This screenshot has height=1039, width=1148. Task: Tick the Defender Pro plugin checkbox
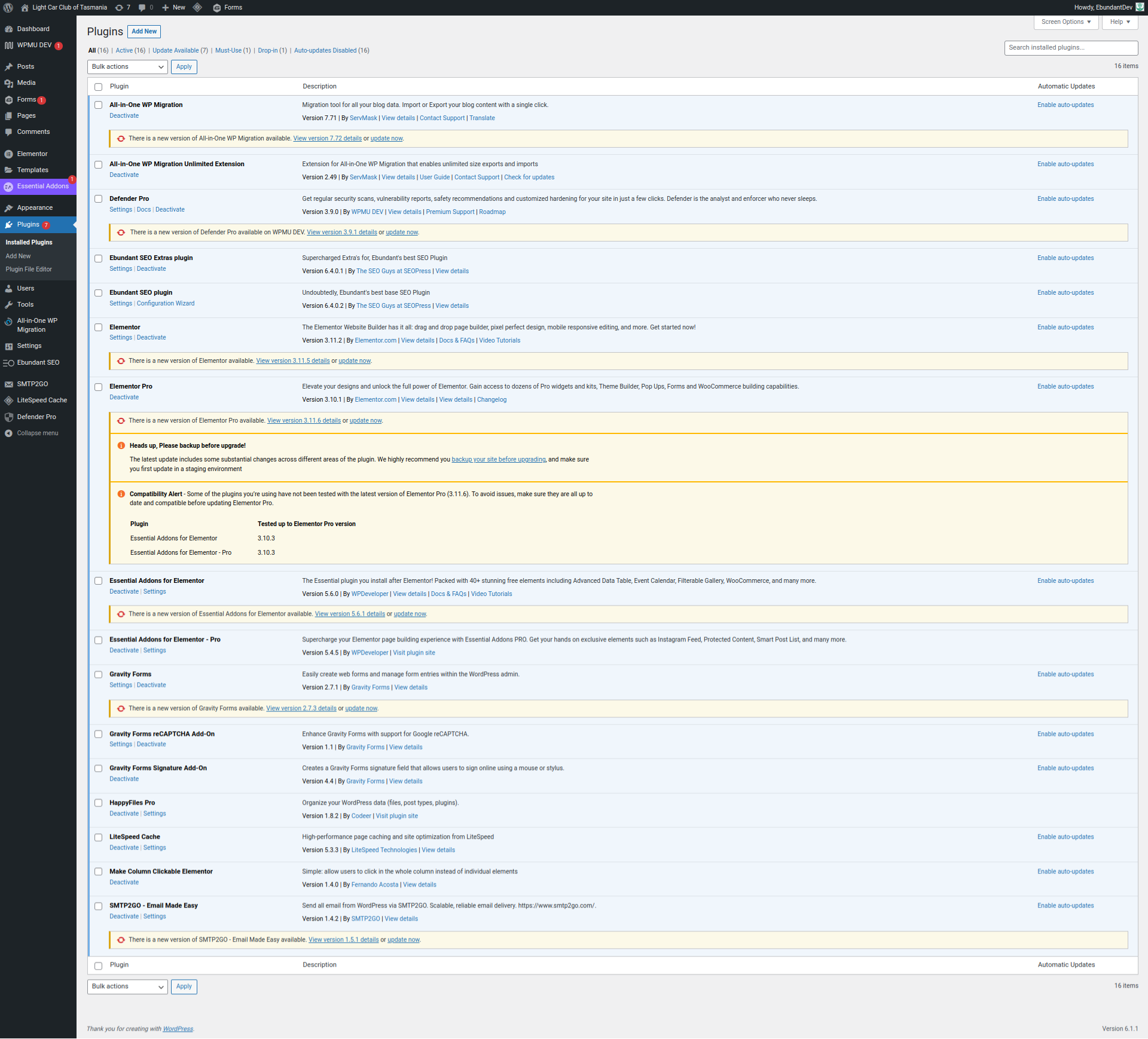pos(99,199)
